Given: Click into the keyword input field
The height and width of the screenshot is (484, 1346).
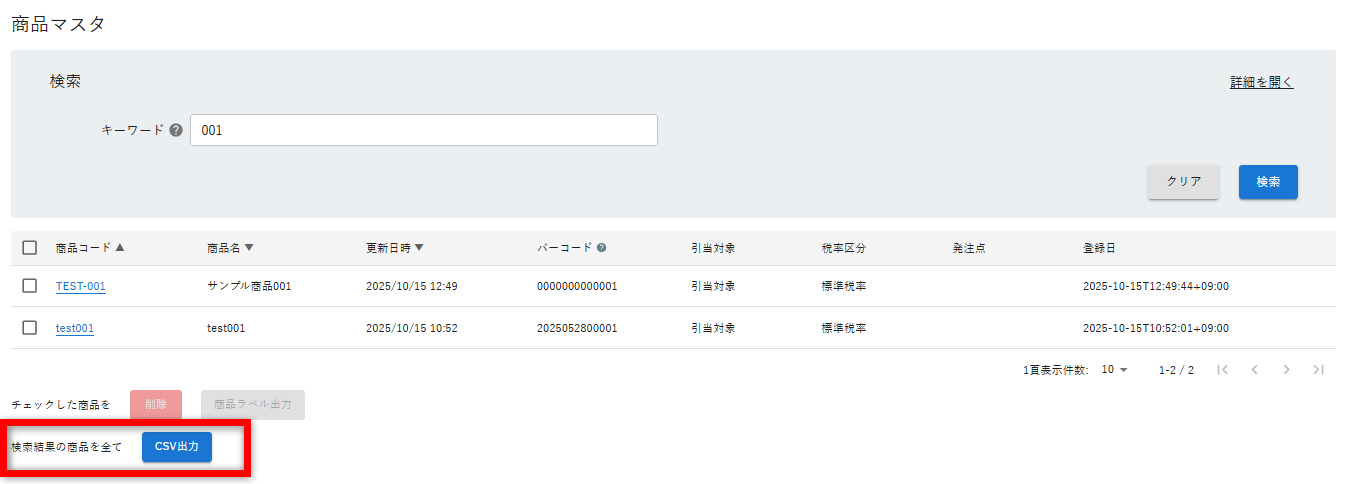Looking at the screenshot, I should 424,130.
